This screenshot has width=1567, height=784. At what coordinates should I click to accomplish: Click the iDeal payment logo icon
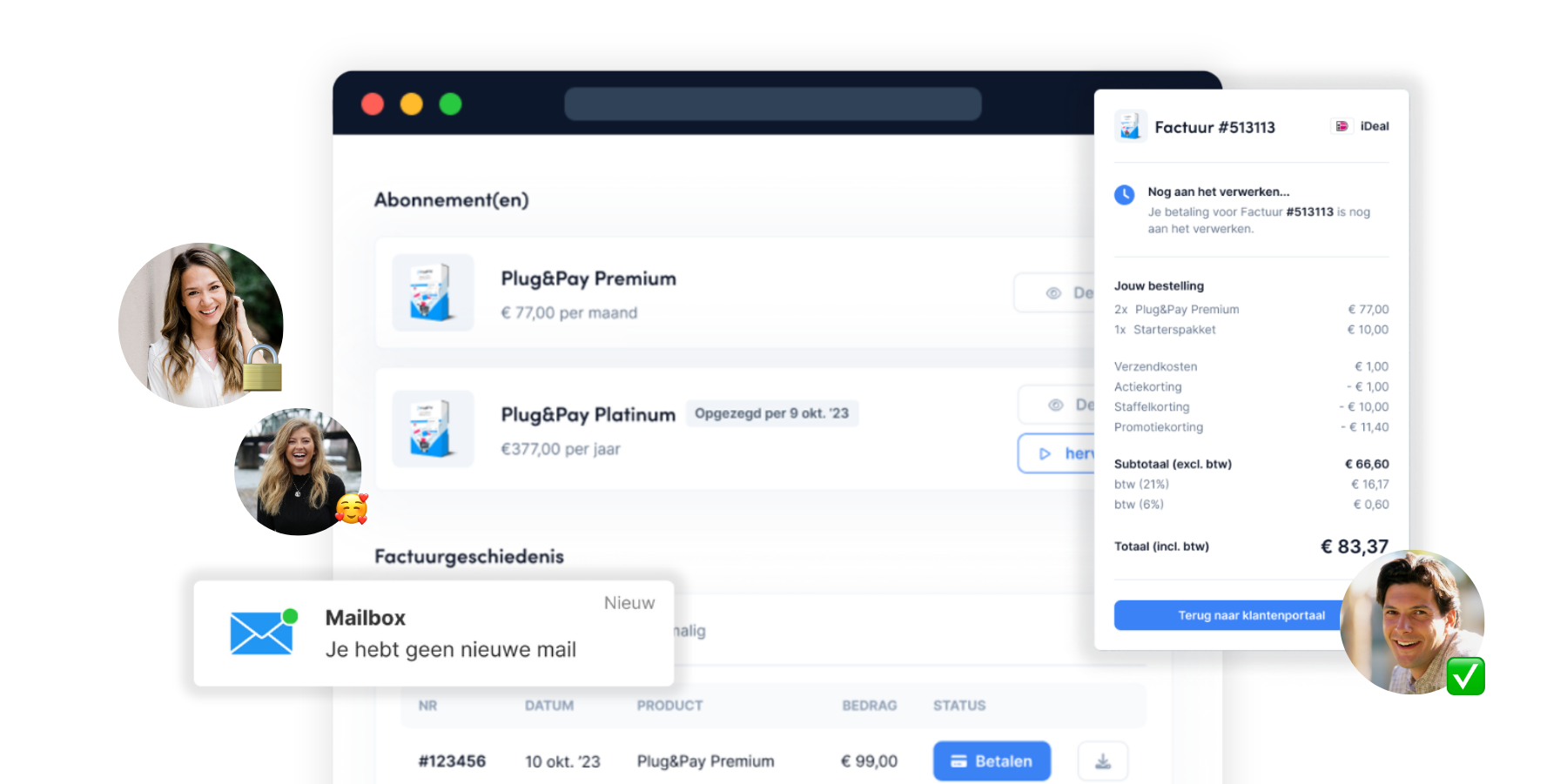pyautogui.click(x=1342, y=126)
